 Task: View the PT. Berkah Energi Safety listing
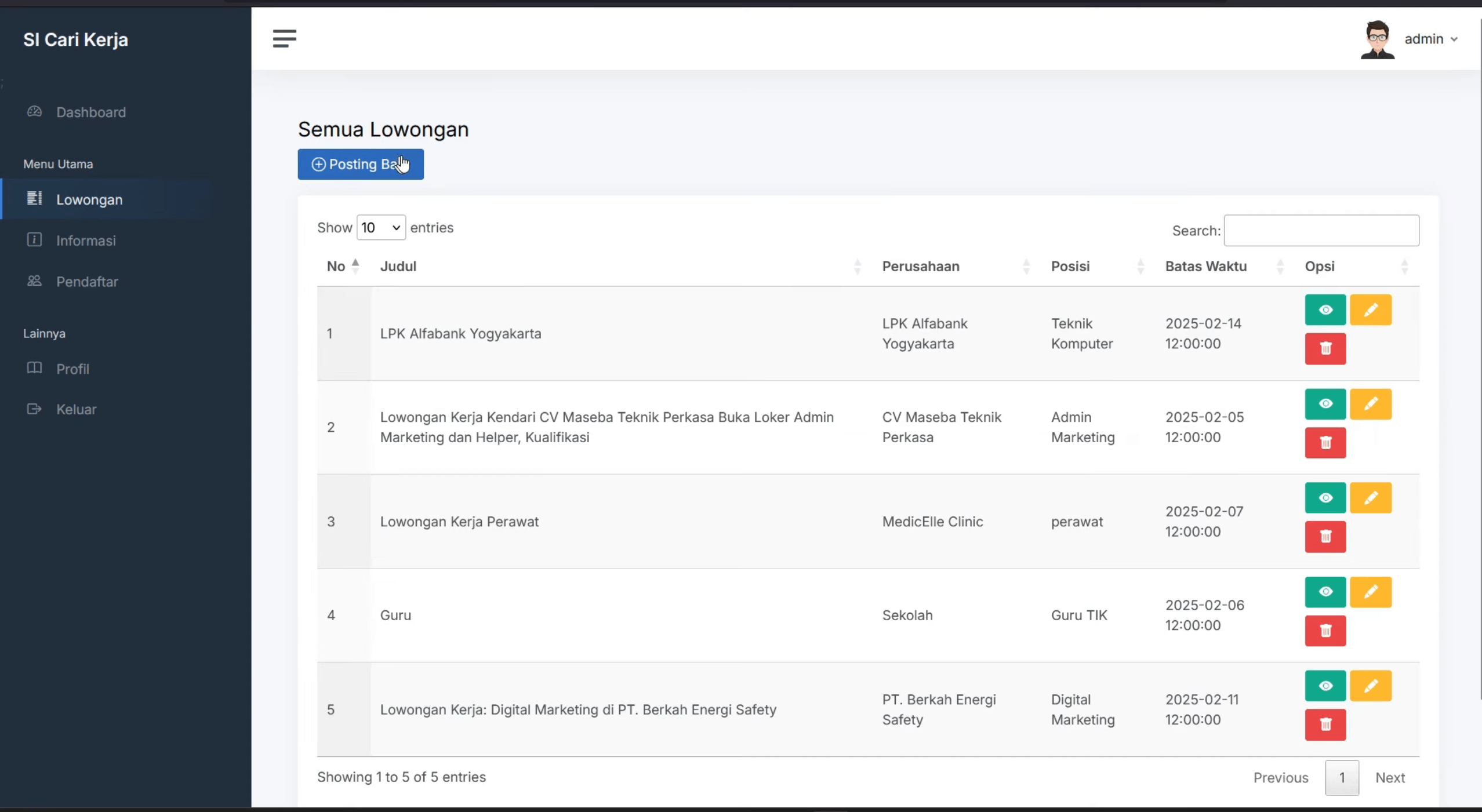[x=1325, y=686]
